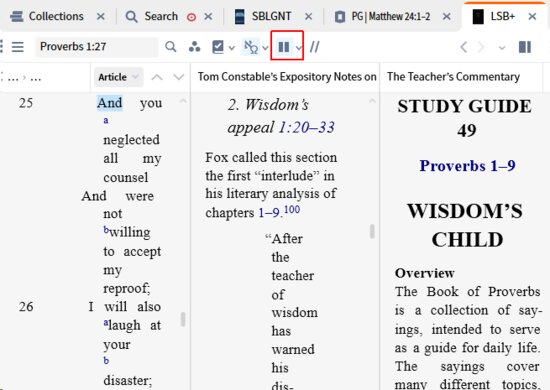Click the red target icon on Search tab
The height and width of the screenshot is (390, 550).
click(192, 17)
